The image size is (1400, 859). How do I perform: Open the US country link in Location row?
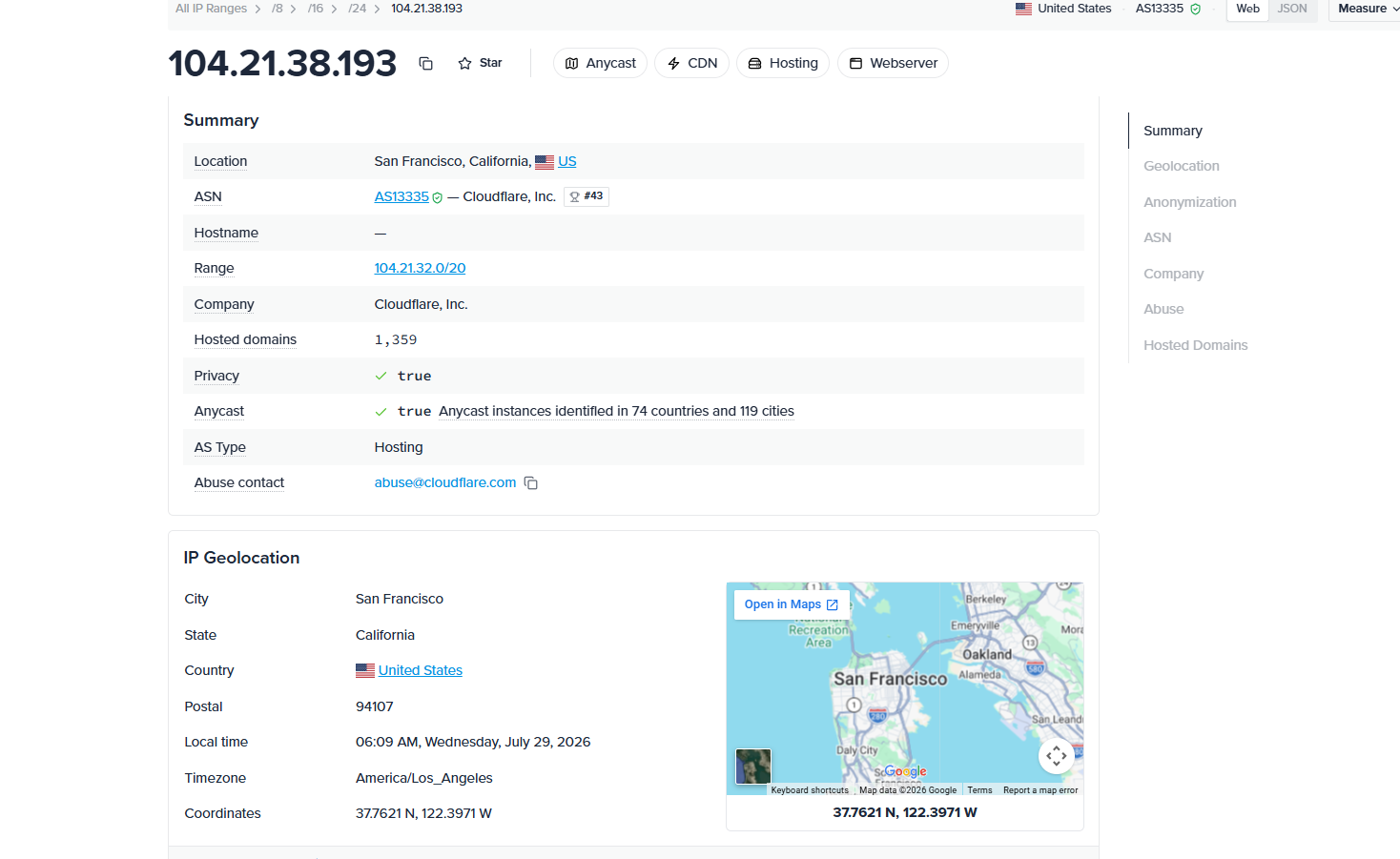pyautogui.click(x=567, y=161)
